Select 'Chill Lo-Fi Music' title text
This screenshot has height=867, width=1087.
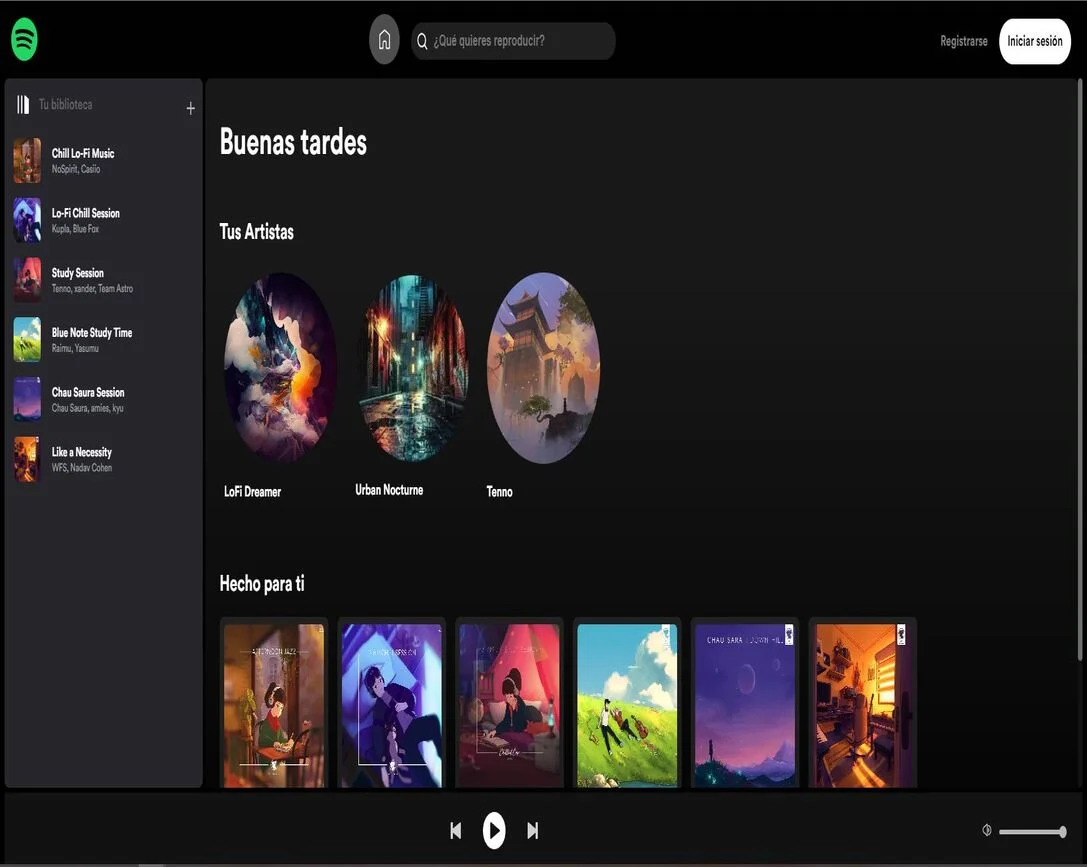point(83,153)
